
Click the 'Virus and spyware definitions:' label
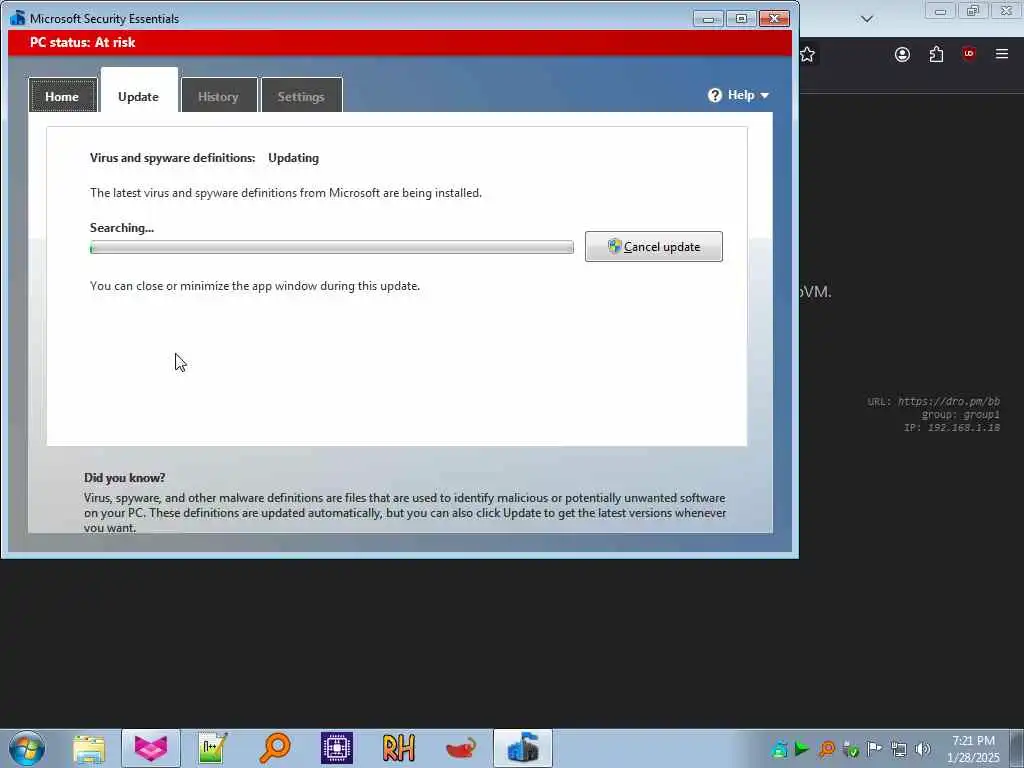(x=172, y=158)
